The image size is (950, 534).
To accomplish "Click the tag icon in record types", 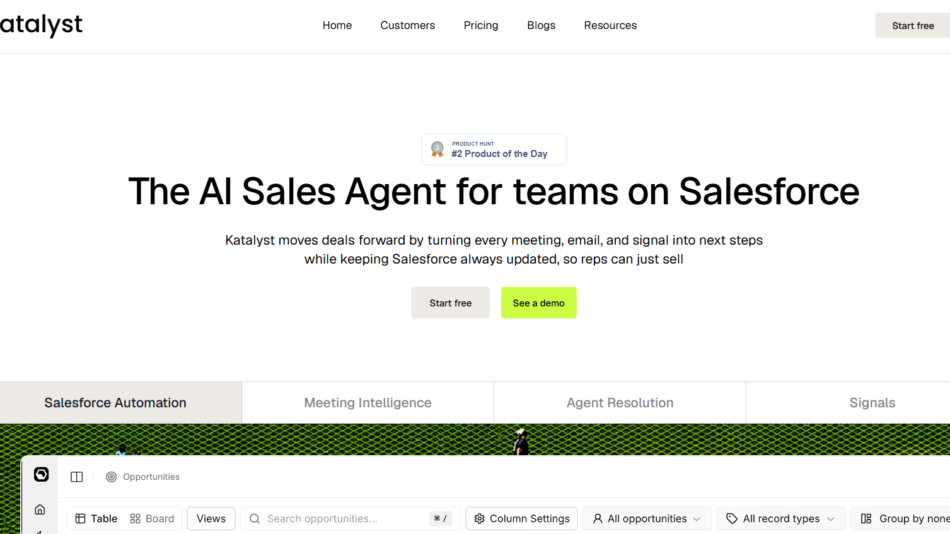I will (732, 518).
